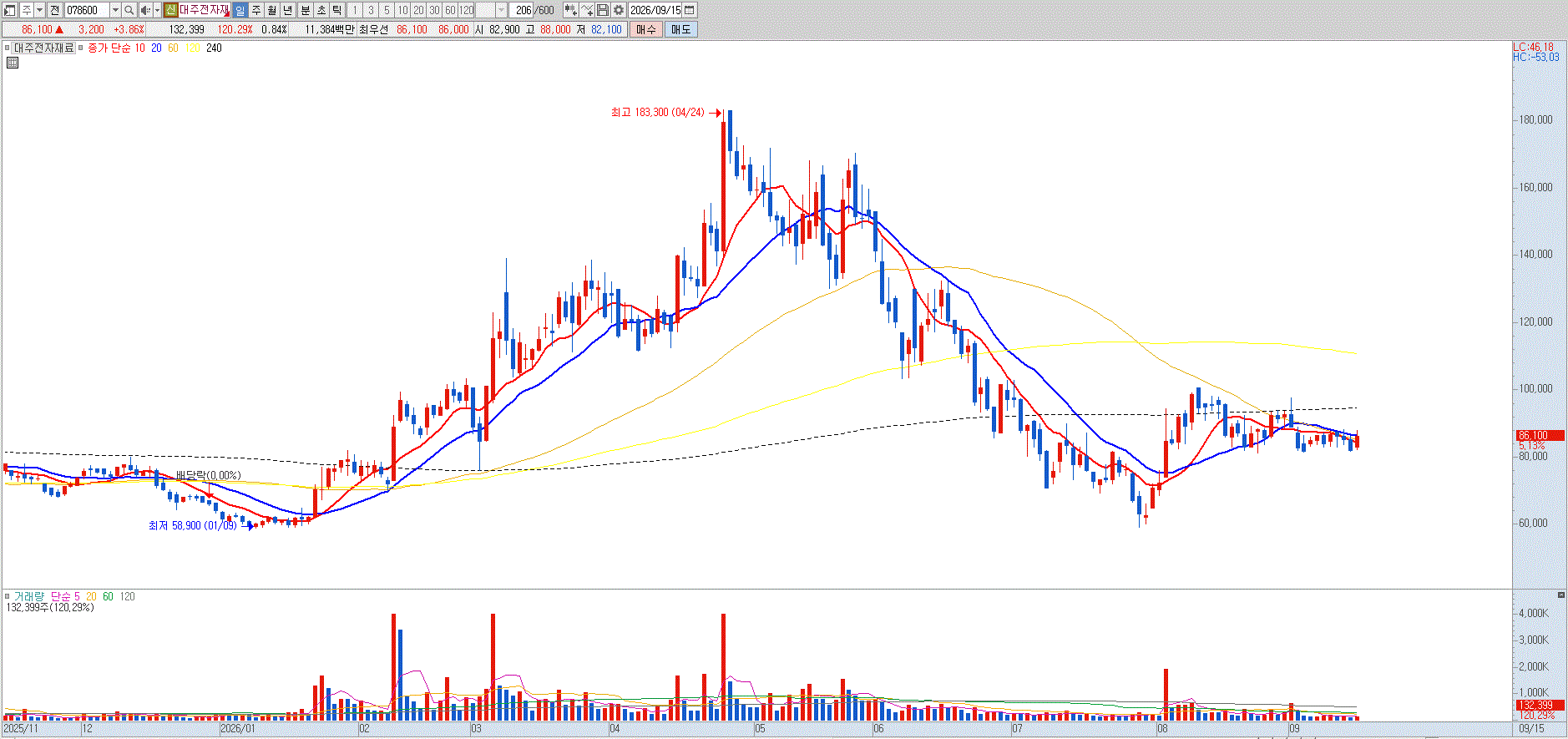The width and height of the screenshot is (1568, 739).
Task: Click the 최고 183,300 high price label
Action: click(657, 112)
